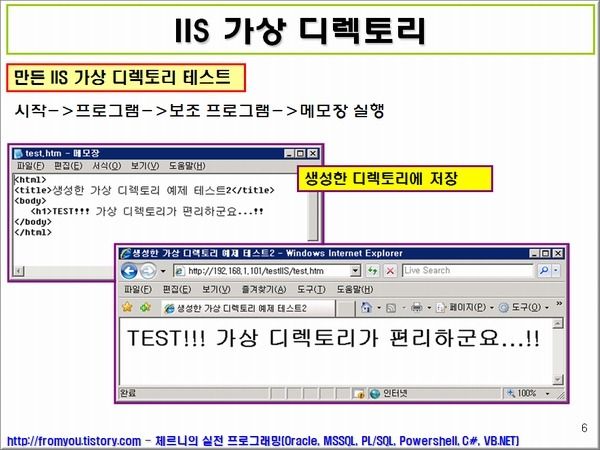Screen dimensions: 600x450
Task: Click the Add to Favorites icon
Action: click(x=145, y=307)
